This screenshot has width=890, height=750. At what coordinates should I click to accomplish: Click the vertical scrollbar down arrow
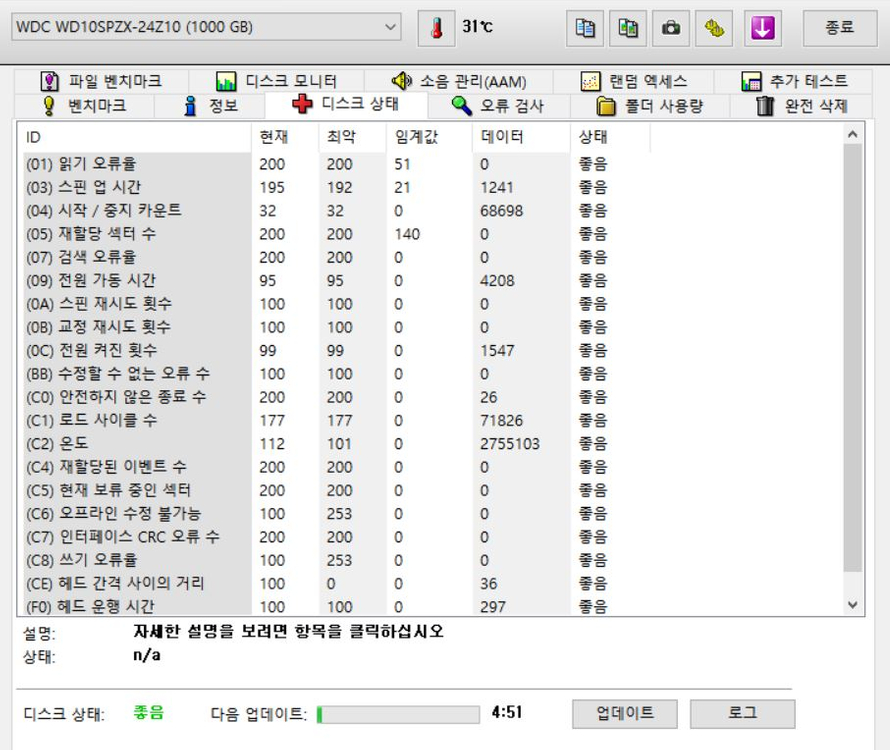click(852, 604)
